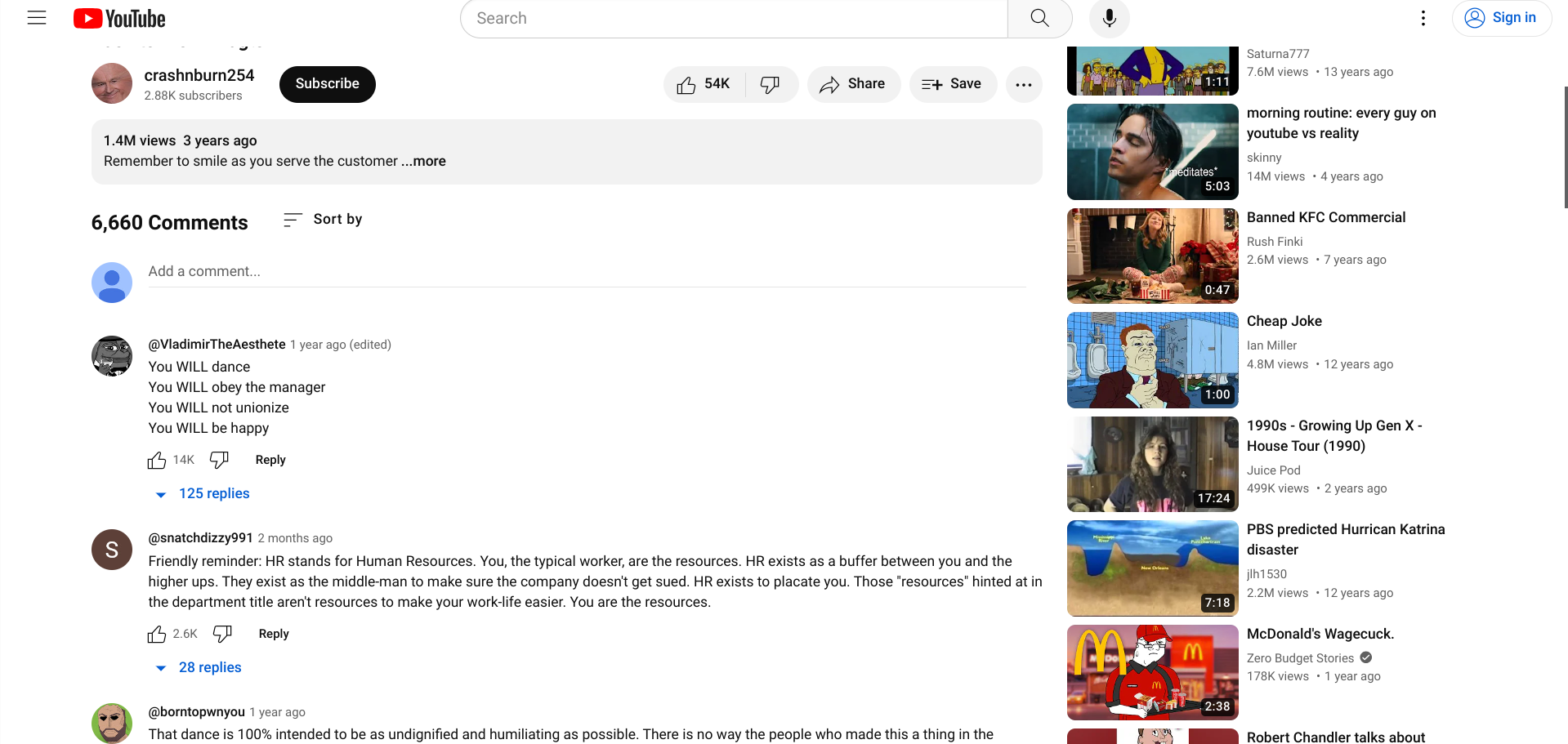
Task: Select the 'Juice Pod' channel name
Action: click(1273, 470)
